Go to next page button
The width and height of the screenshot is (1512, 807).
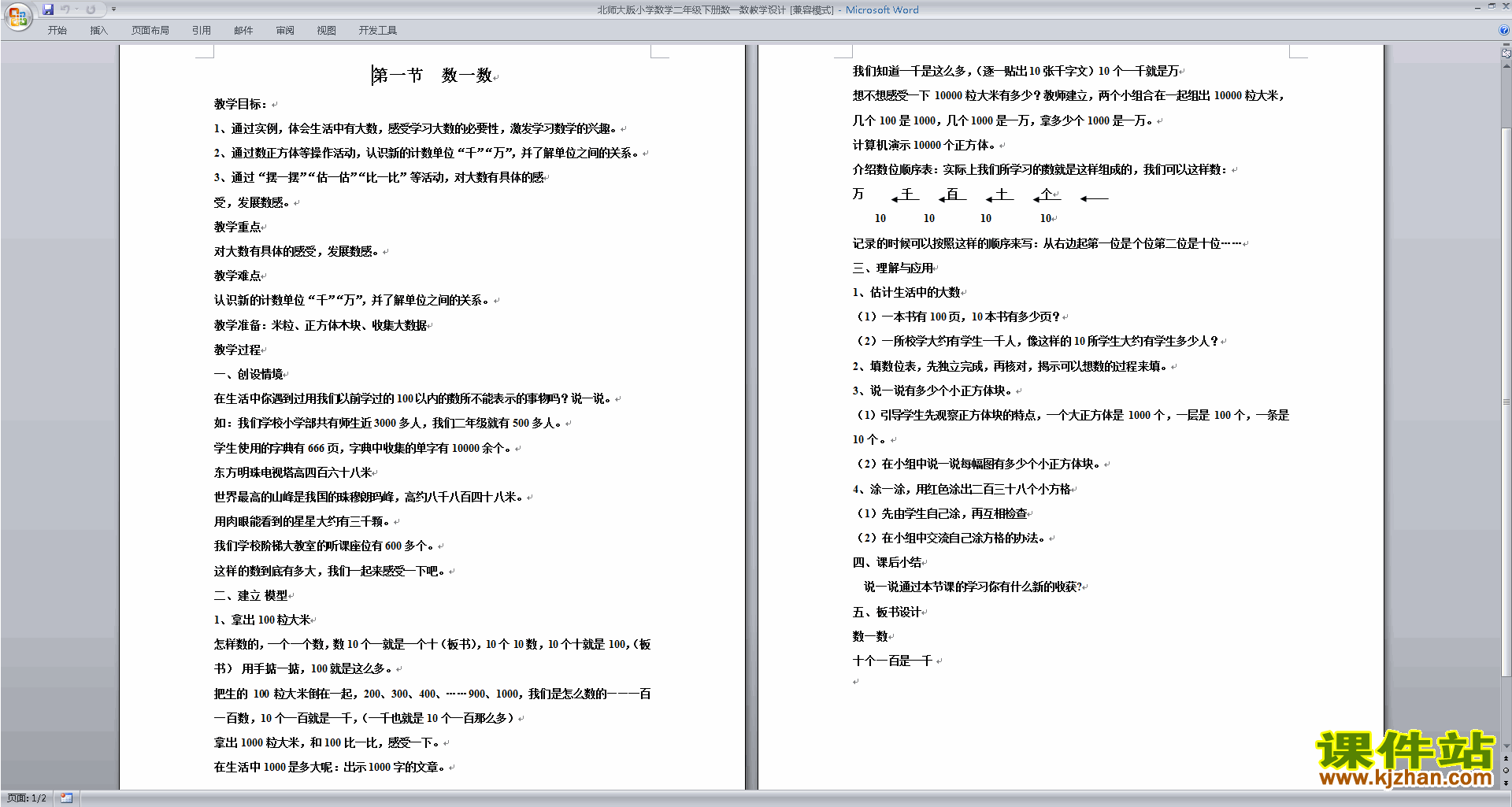(1506, 783)
